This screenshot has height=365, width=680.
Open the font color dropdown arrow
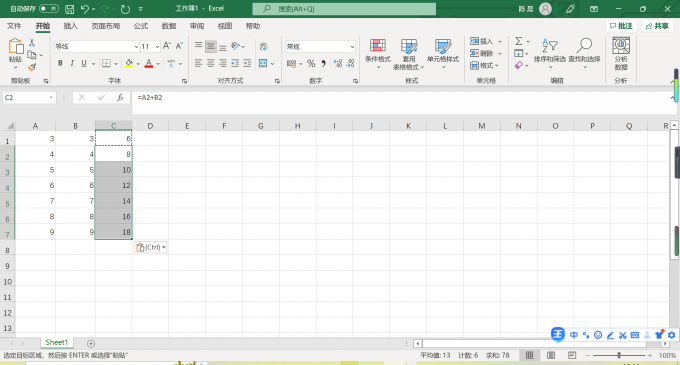[x=158, y=64]
